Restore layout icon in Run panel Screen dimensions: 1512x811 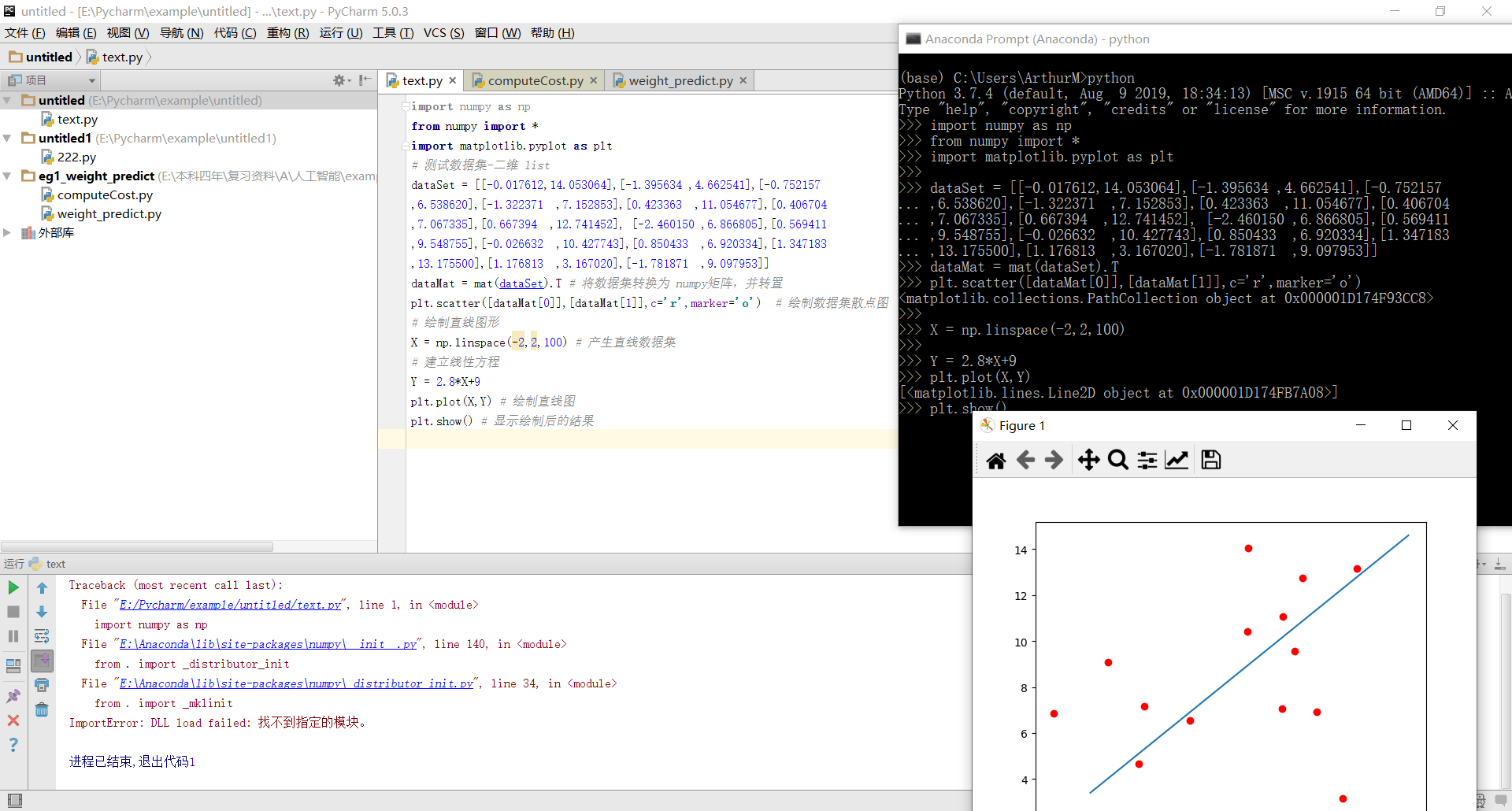13,665
